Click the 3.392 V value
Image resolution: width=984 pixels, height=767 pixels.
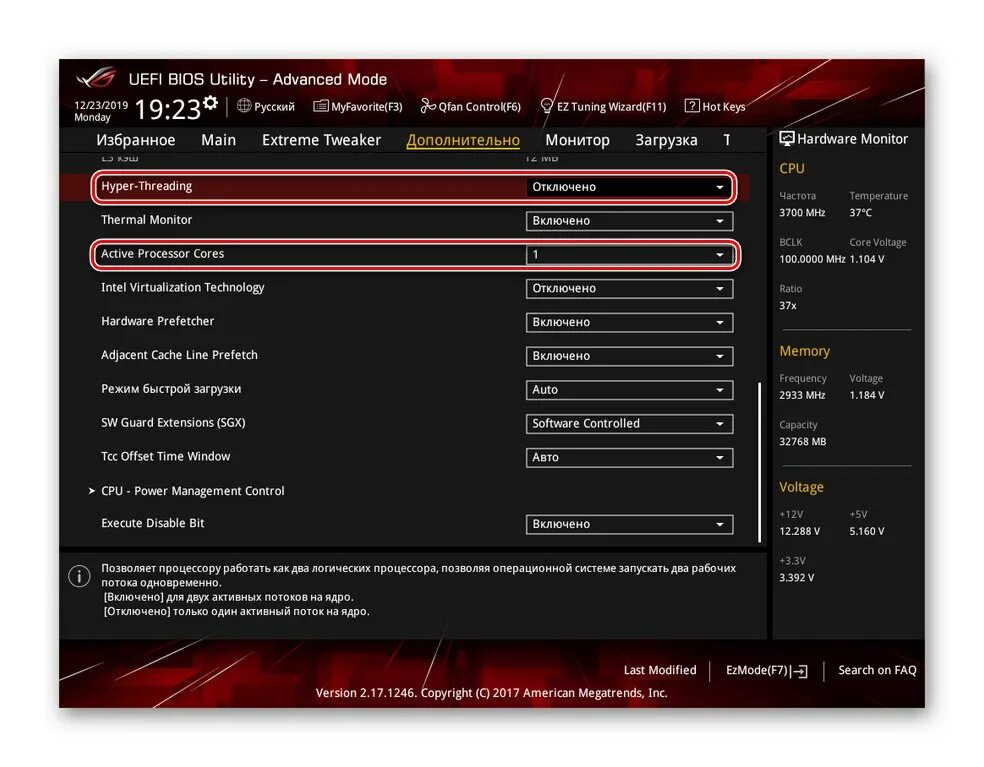(x=796, y=578)
